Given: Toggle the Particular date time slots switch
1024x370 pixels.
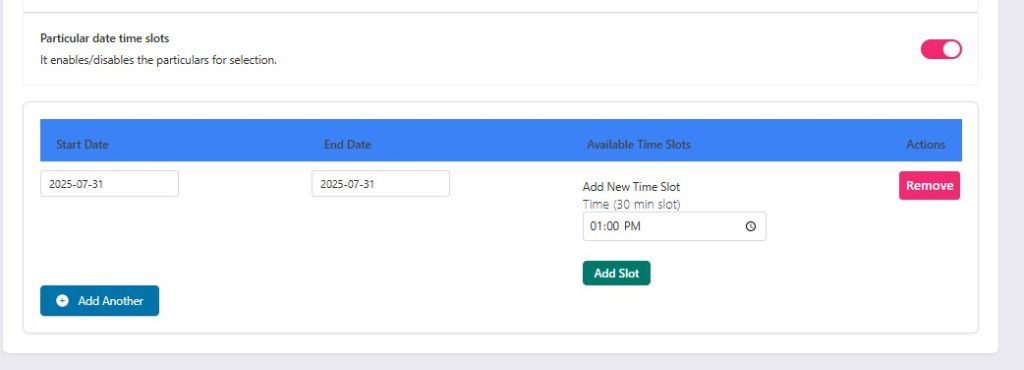Looking at the screenshot, I should click(x=941, y=49).
